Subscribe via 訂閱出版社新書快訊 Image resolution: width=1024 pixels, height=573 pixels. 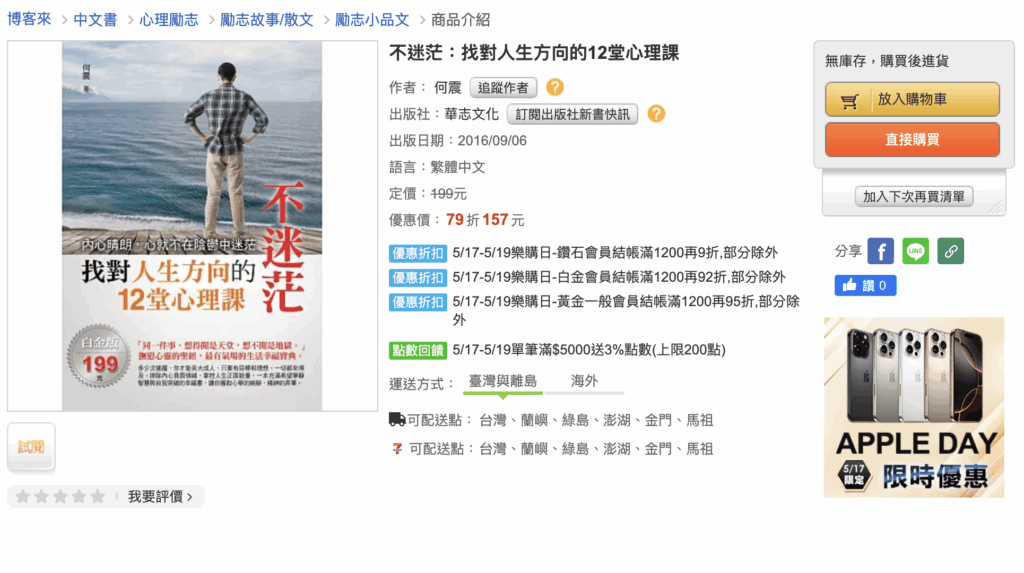coord(572,114)
